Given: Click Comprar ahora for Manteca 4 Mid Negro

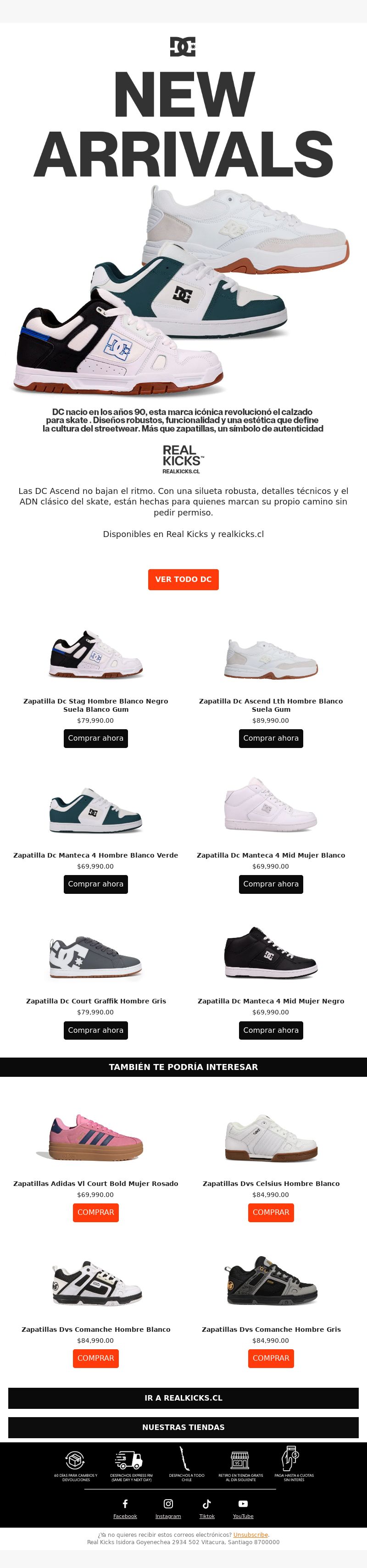Looking at the screenshot, I should point(271,1031).
